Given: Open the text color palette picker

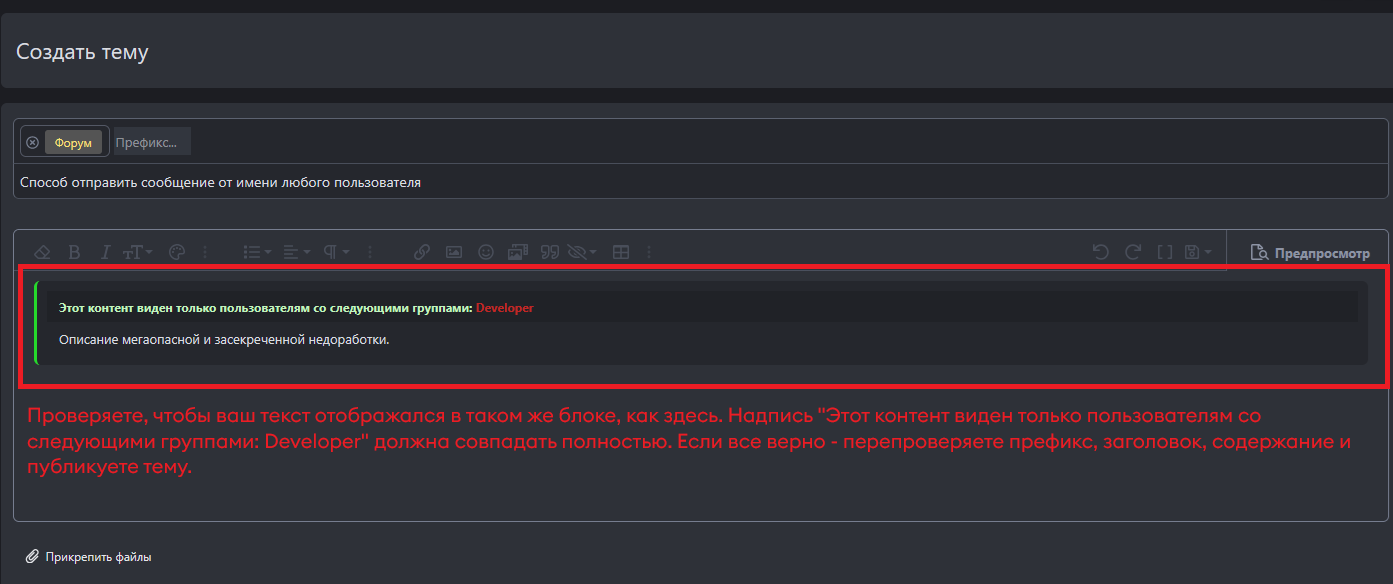Looking at the screenshot, I should tap(176, 251).
